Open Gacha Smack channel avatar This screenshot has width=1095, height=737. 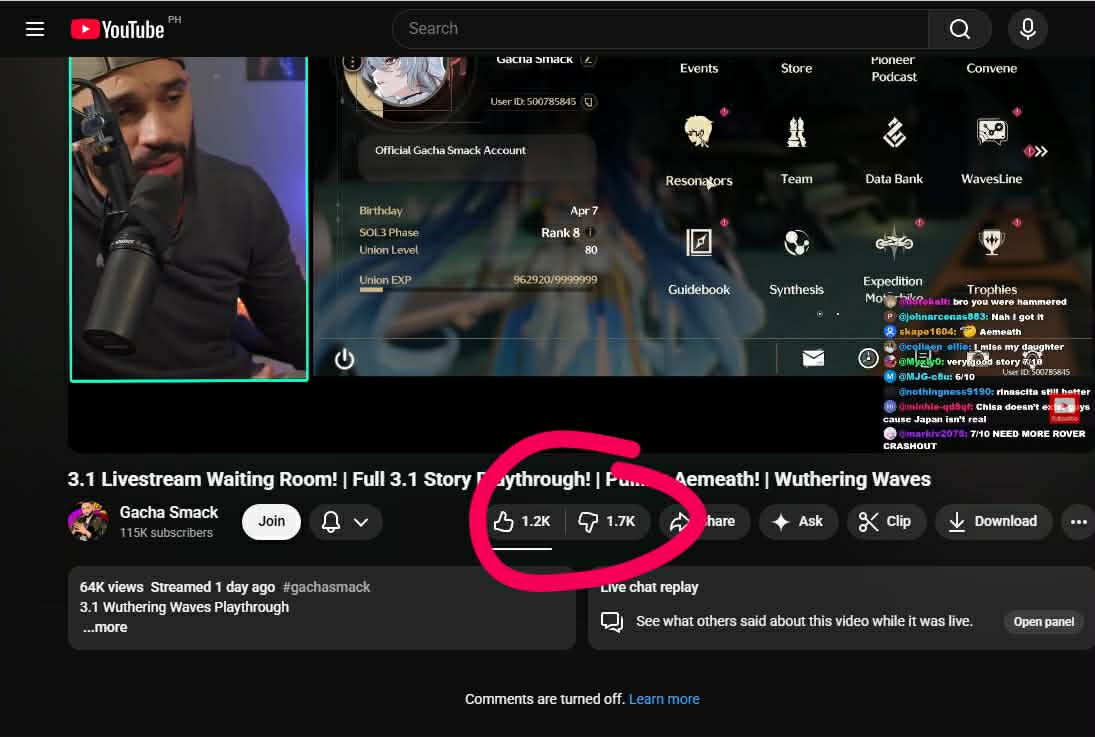[x=88, y=521]
